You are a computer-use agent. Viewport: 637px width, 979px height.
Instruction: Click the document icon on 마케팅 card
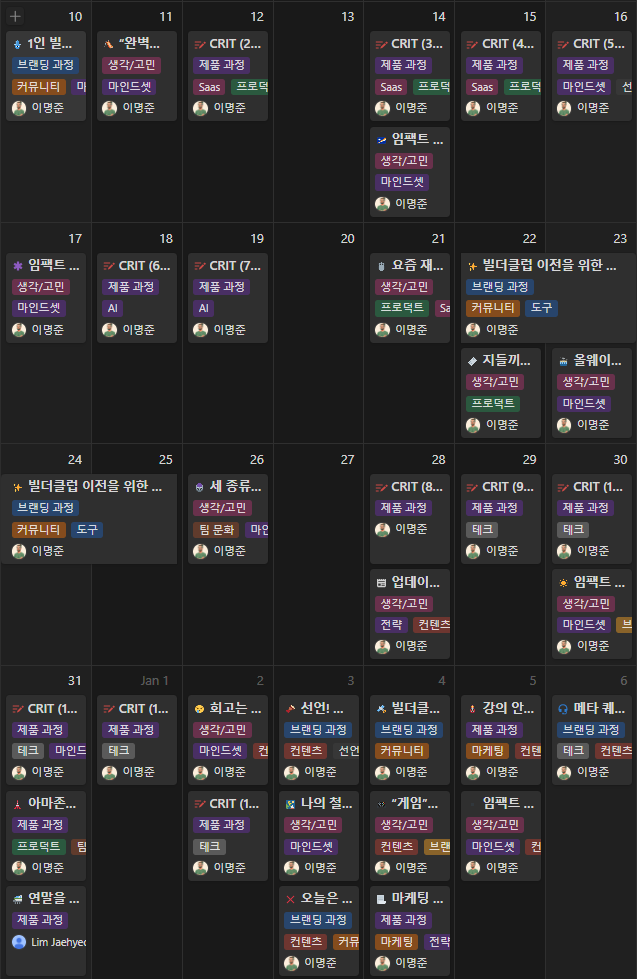[381, 898]
